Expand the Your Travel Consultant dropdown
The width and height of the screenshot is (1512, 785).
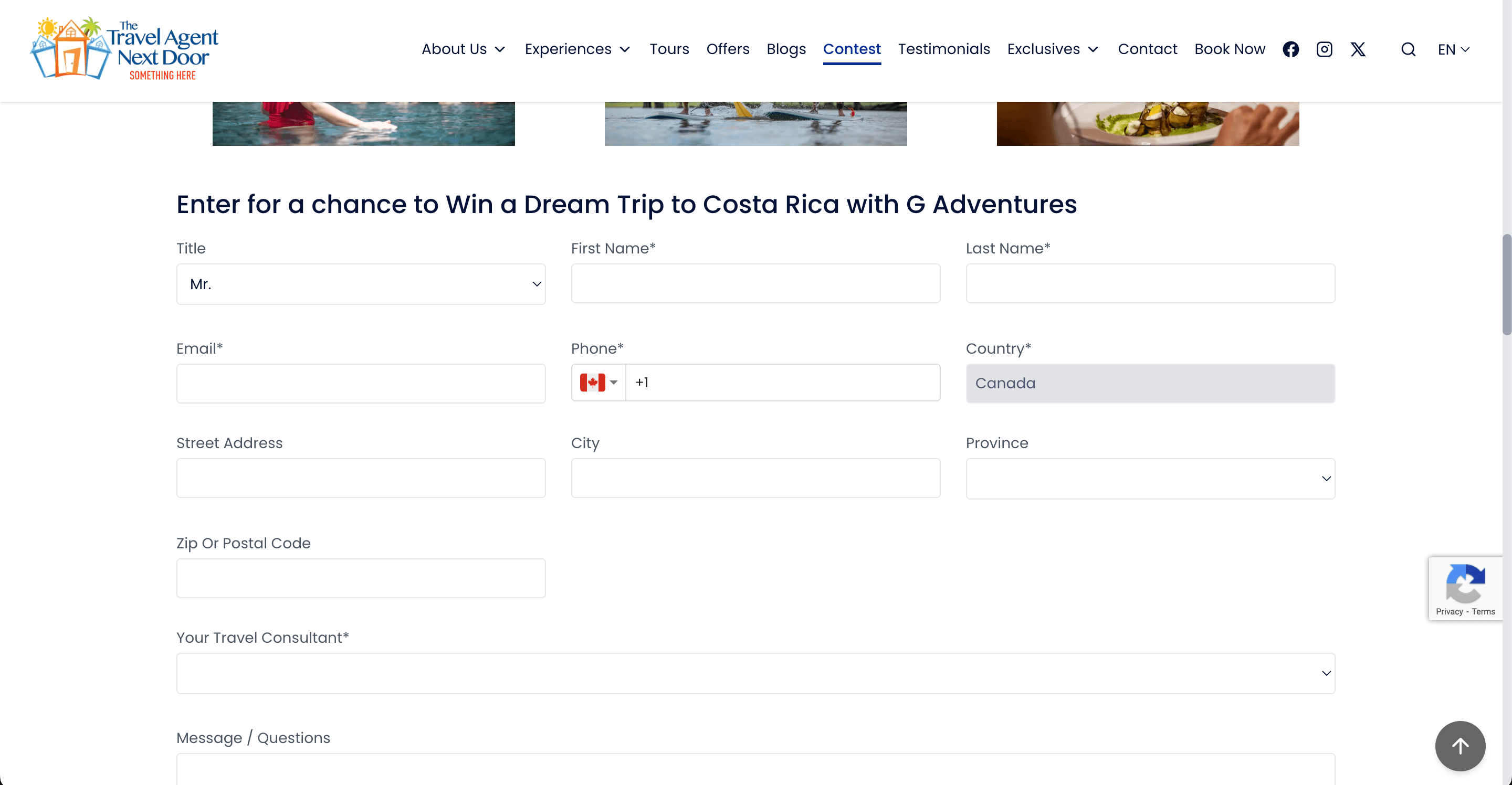pyautogui.click(x=755, y=674)
